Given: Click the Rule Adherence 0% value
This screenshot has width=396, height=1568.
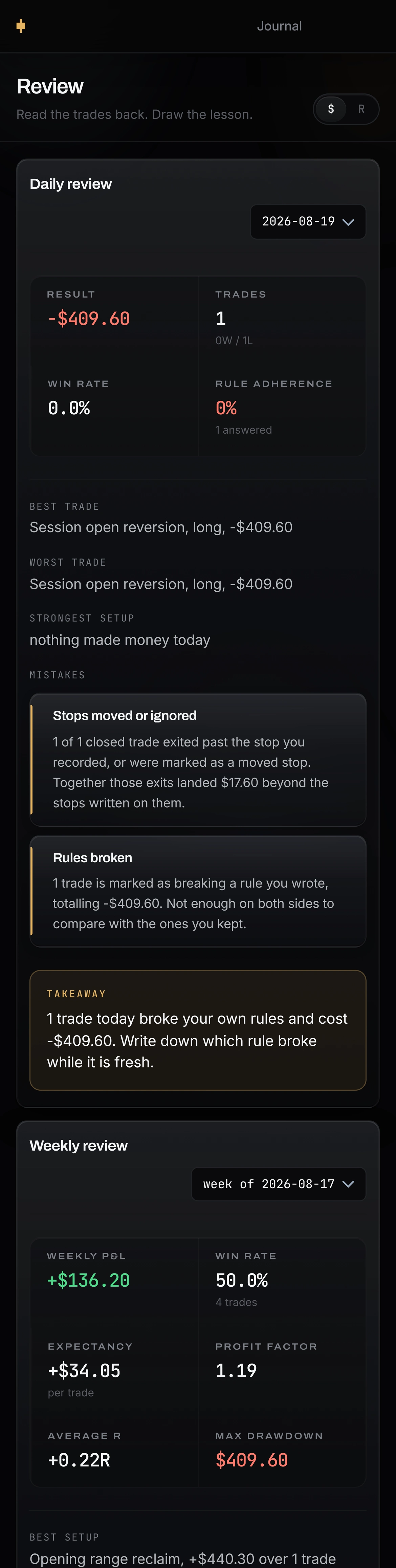Looking at the screenshot, I should [226, 408].
